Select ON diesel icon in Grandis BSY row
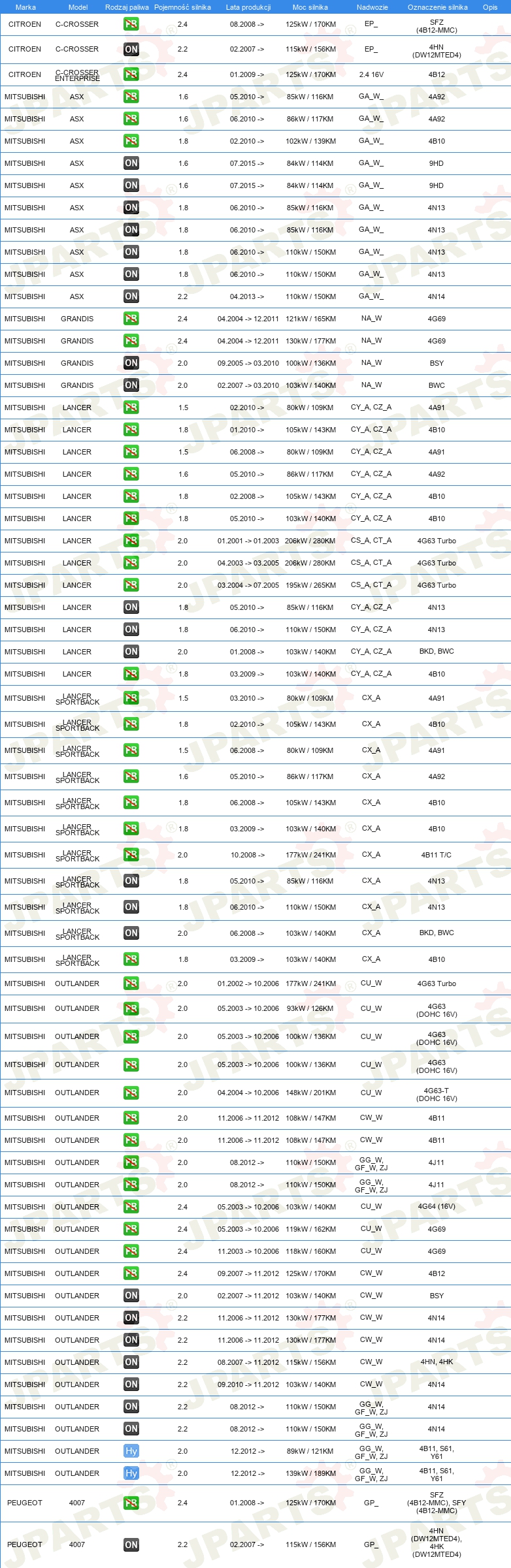 131,363
